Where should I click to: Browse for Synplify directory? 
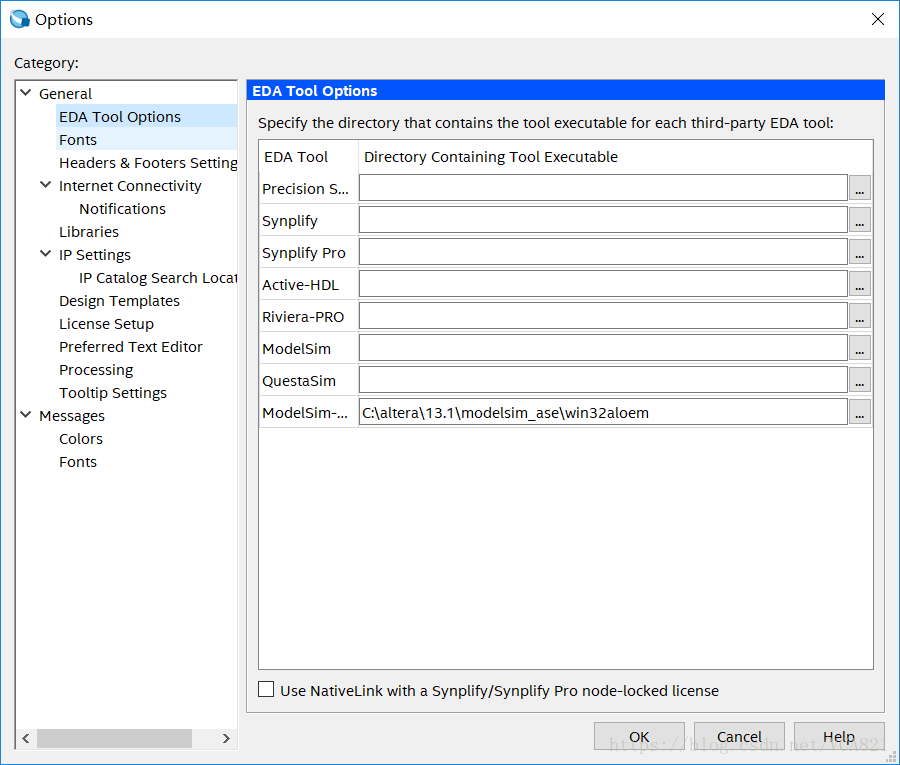[x=859, y=220]
